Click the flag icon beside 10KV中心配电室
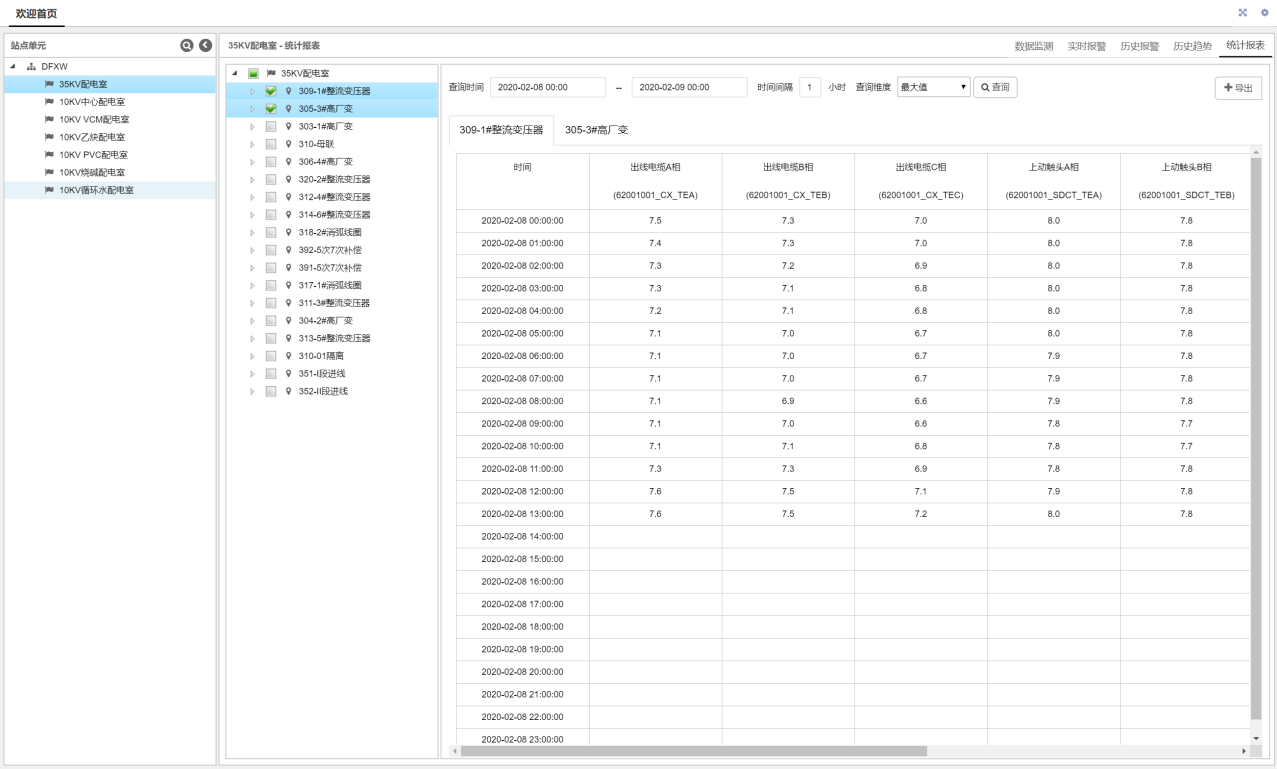 click(49, 102)
